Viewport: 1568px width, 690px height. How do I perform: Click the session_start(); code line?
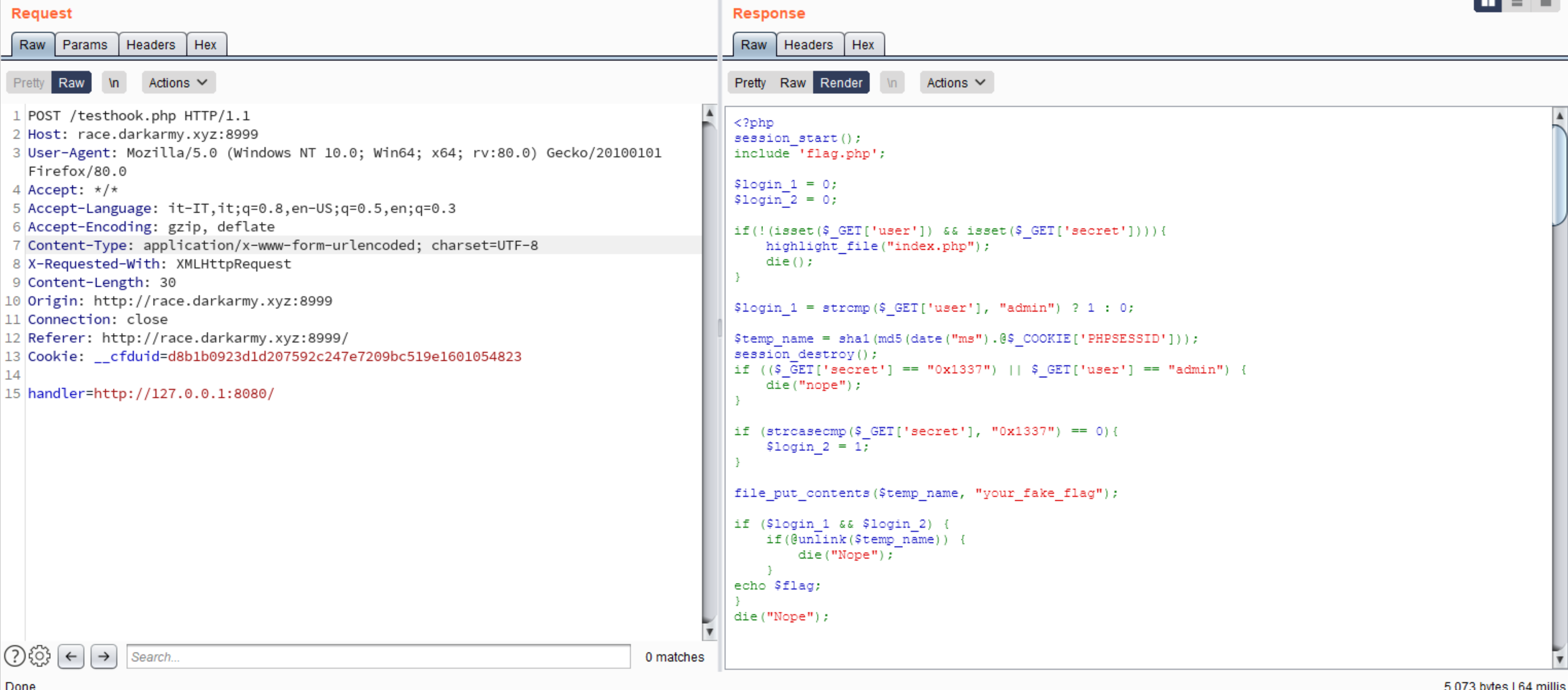click(x=797, y=138)
